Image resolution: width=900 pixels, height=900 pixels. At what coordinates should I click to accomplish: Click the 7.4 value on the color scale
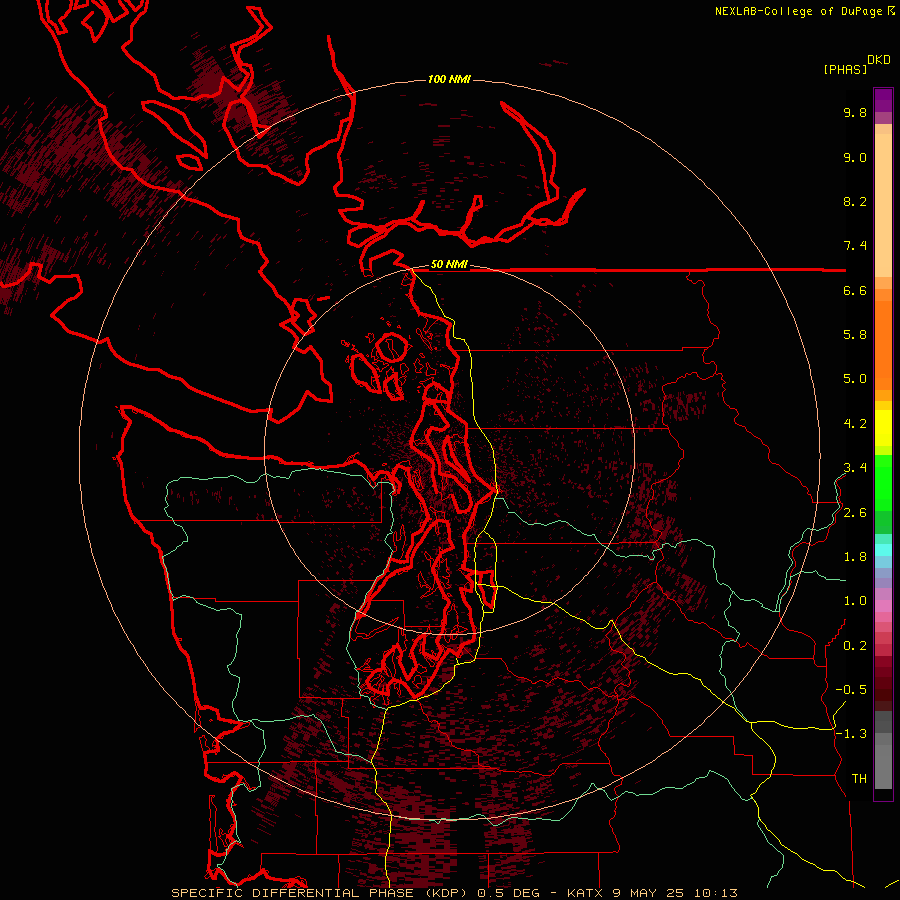pos(855,246)
